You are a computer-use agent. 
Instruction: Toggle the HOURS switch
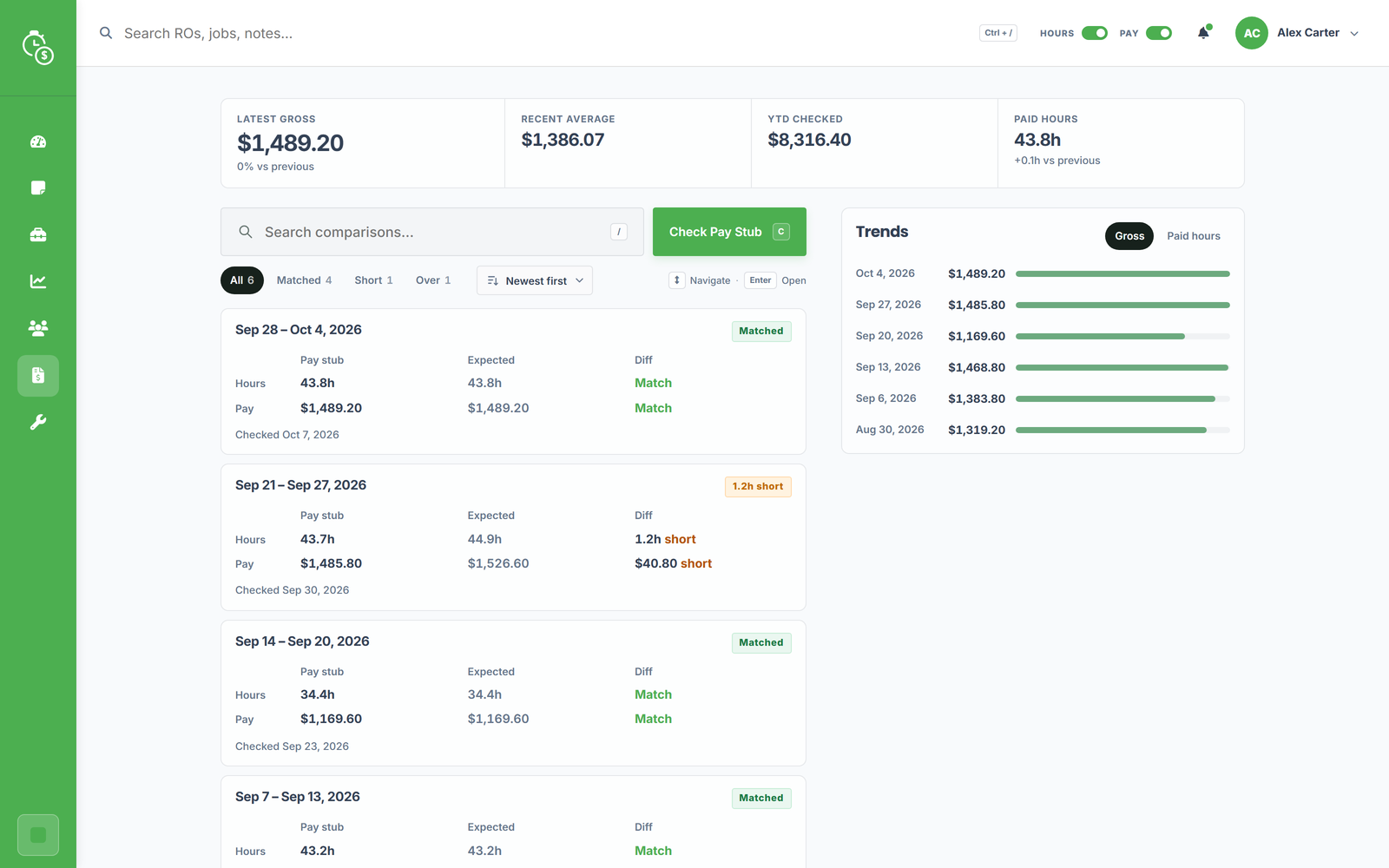(x=1095, y=33)
